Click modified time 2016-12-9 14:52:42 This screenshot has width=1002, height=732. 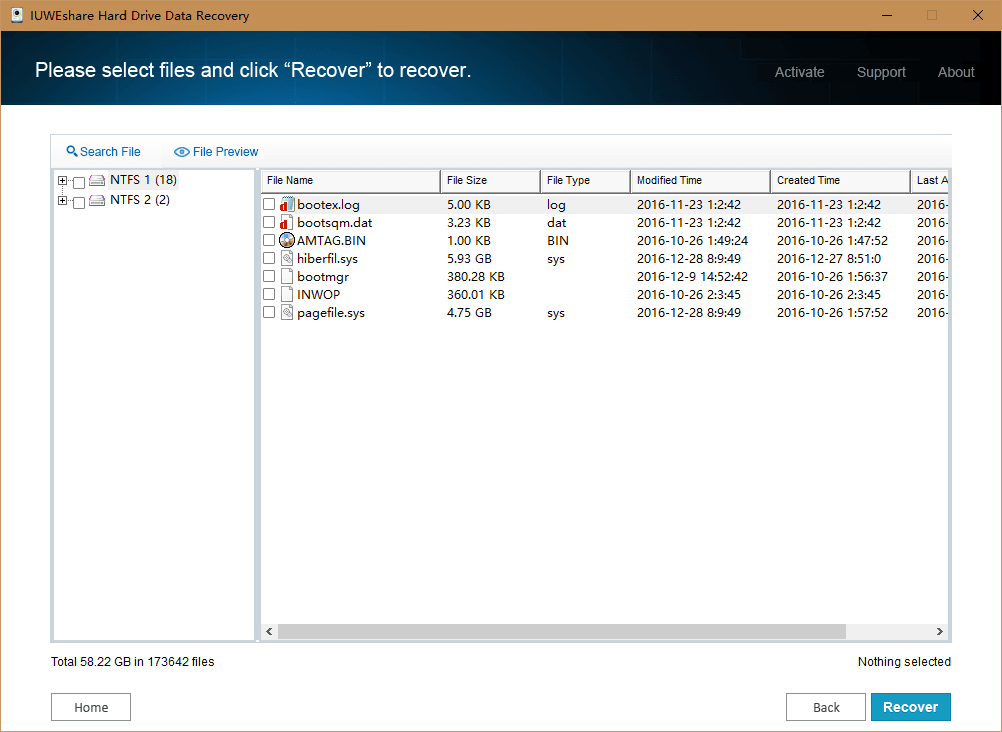(x=692, y=276)
